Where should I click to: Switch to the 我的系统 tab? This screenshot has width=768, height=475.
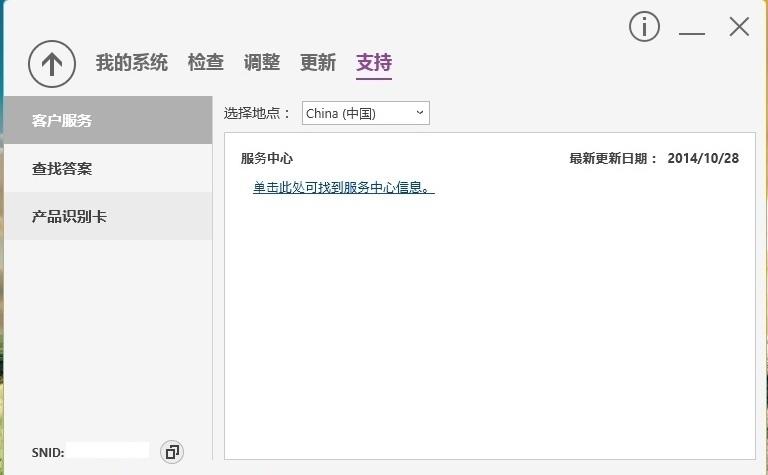tap(132, 62)
